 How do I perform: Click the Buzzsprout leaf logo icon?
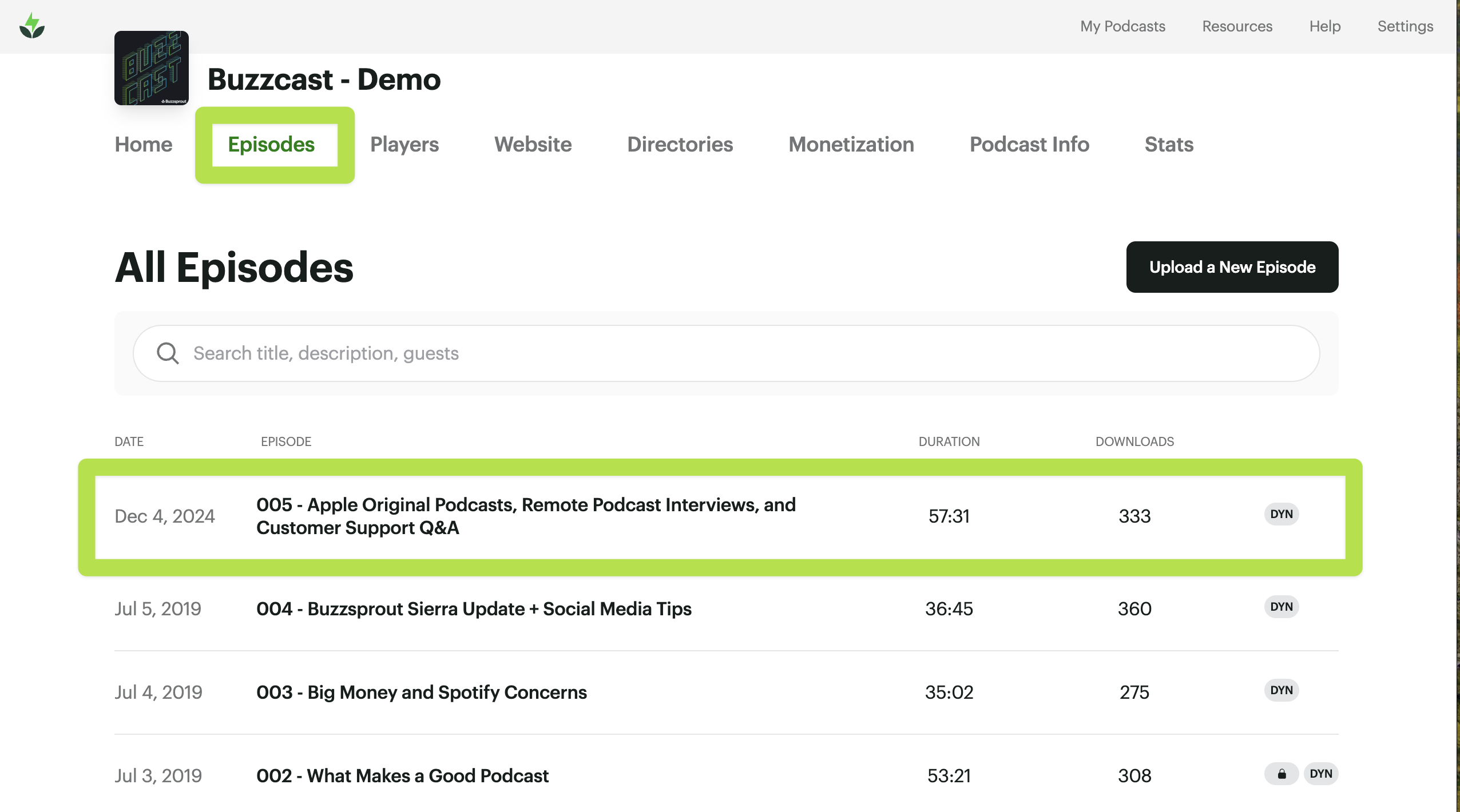coord(32,26)
